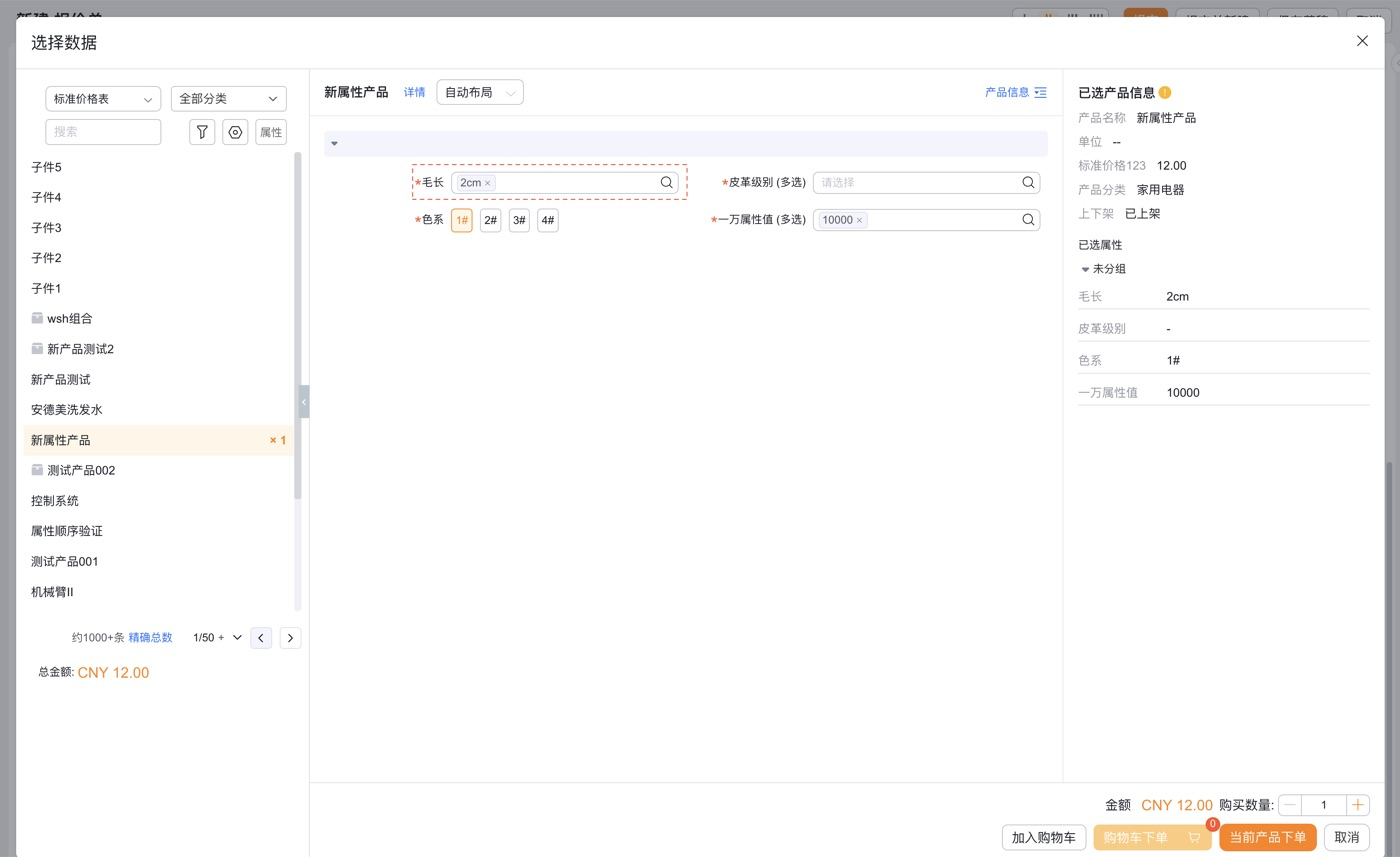Focus the product search input
Screen dimensions: 1400x857
(103, 132)
